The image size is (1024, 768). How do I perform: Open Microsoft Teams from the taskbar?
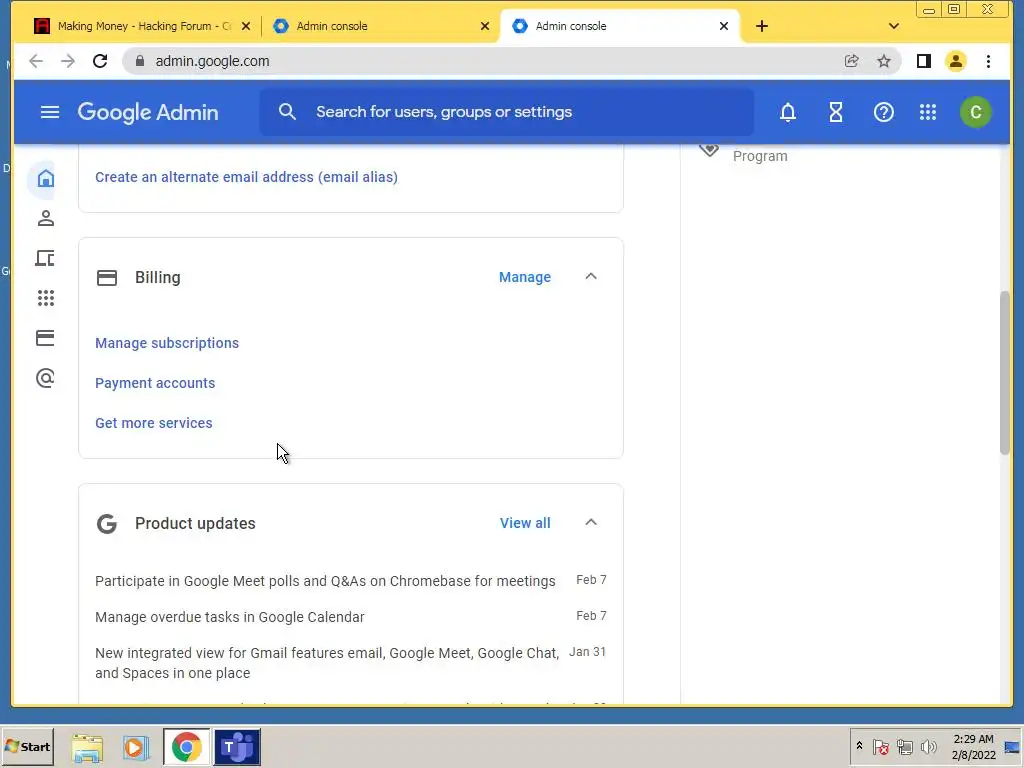click(x=237, y=747)
